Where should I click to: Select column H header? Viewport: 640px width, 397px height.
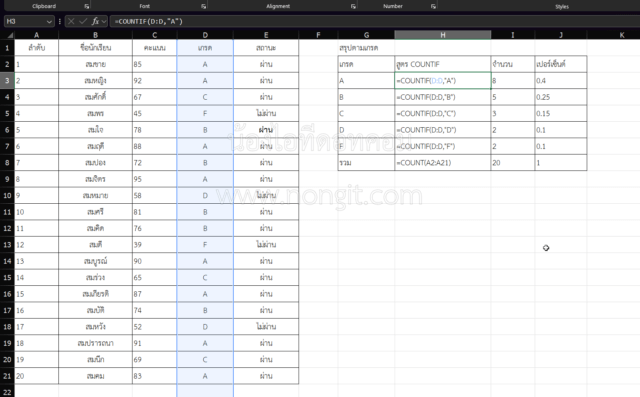tap(442, 35)
